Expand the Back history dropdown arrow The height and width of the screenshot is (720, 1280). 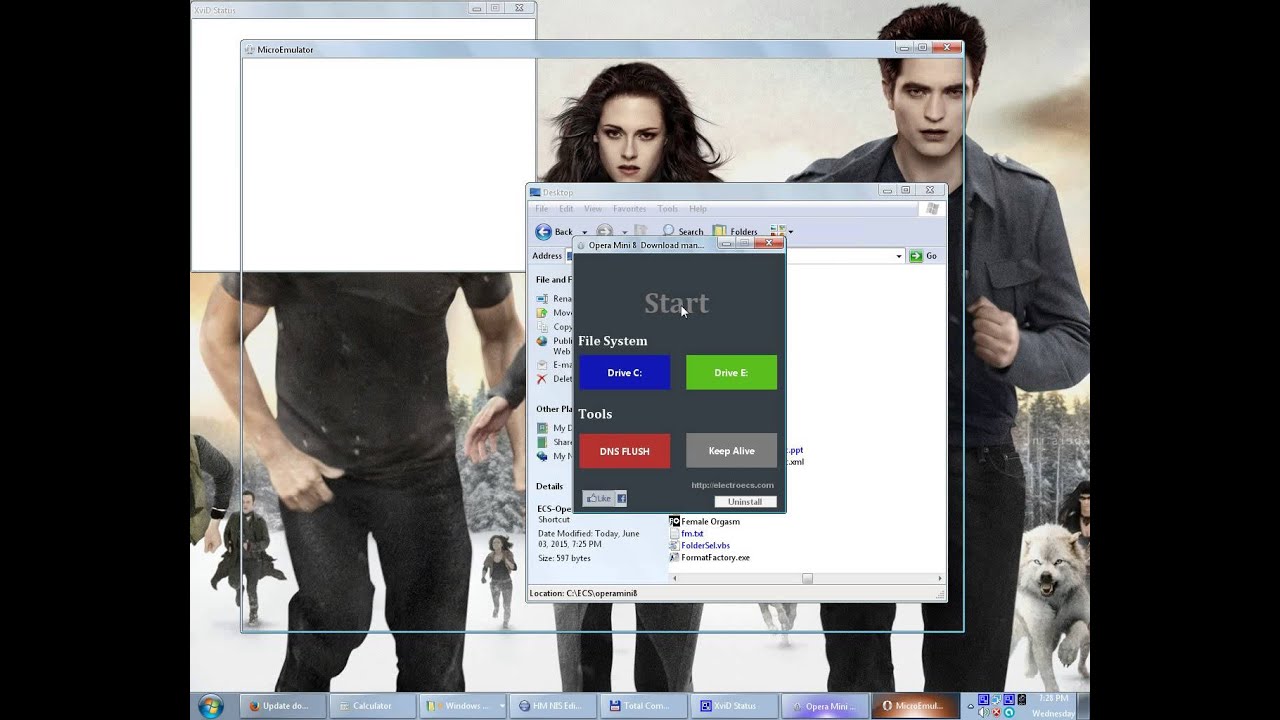(585, 232)
